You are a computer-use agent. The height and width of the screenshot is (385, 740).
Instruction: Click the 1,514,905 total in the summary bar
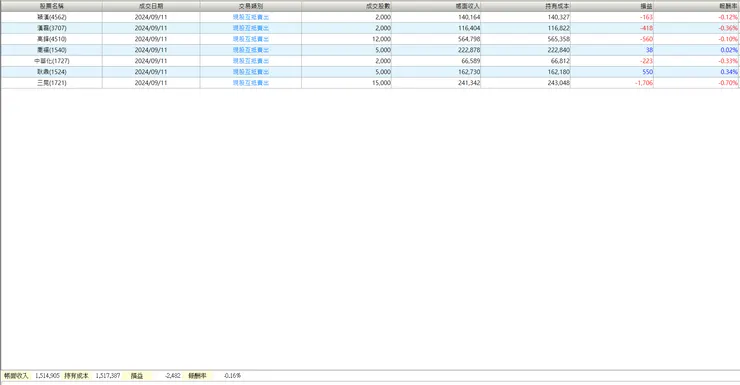[47, 376]
